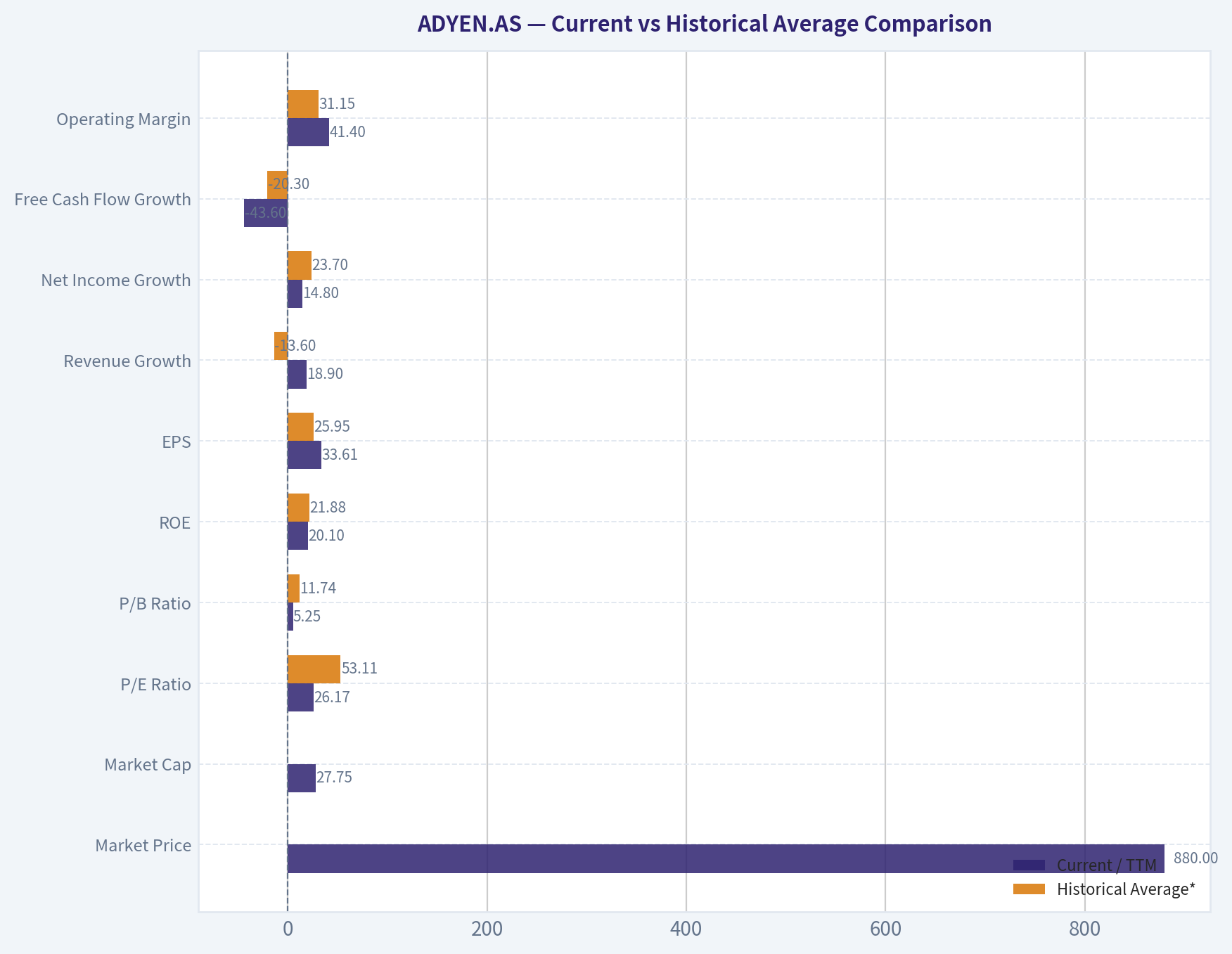Click the ROE axis label
The width and height of the screenshot is (1232, 954).
175,522
